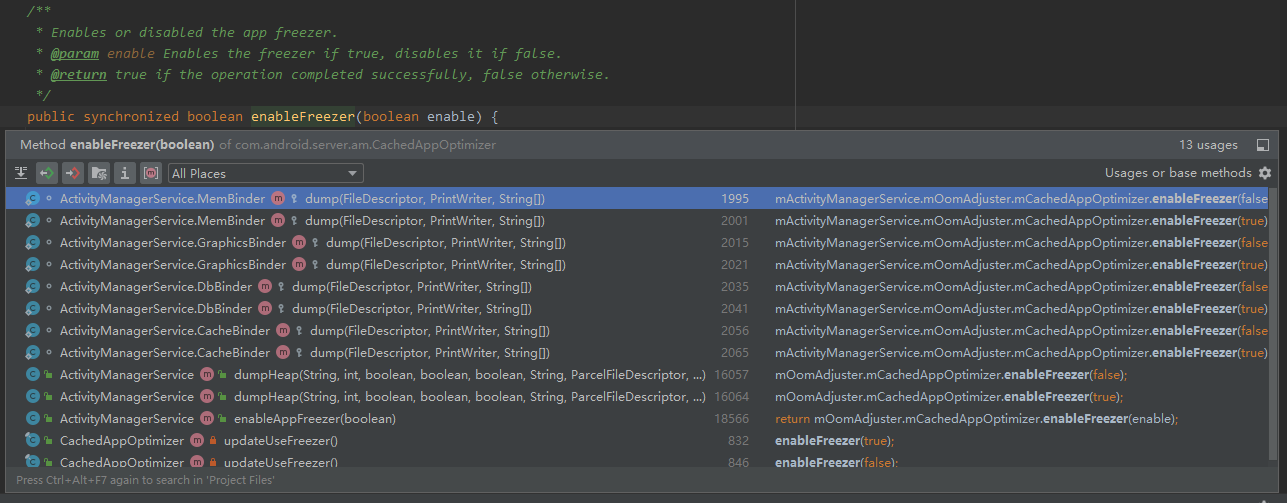Click the Press Ctrl+Alt+F7 hint in the popup footer
Screen dimensions: 1287x503
coord(145,480)
